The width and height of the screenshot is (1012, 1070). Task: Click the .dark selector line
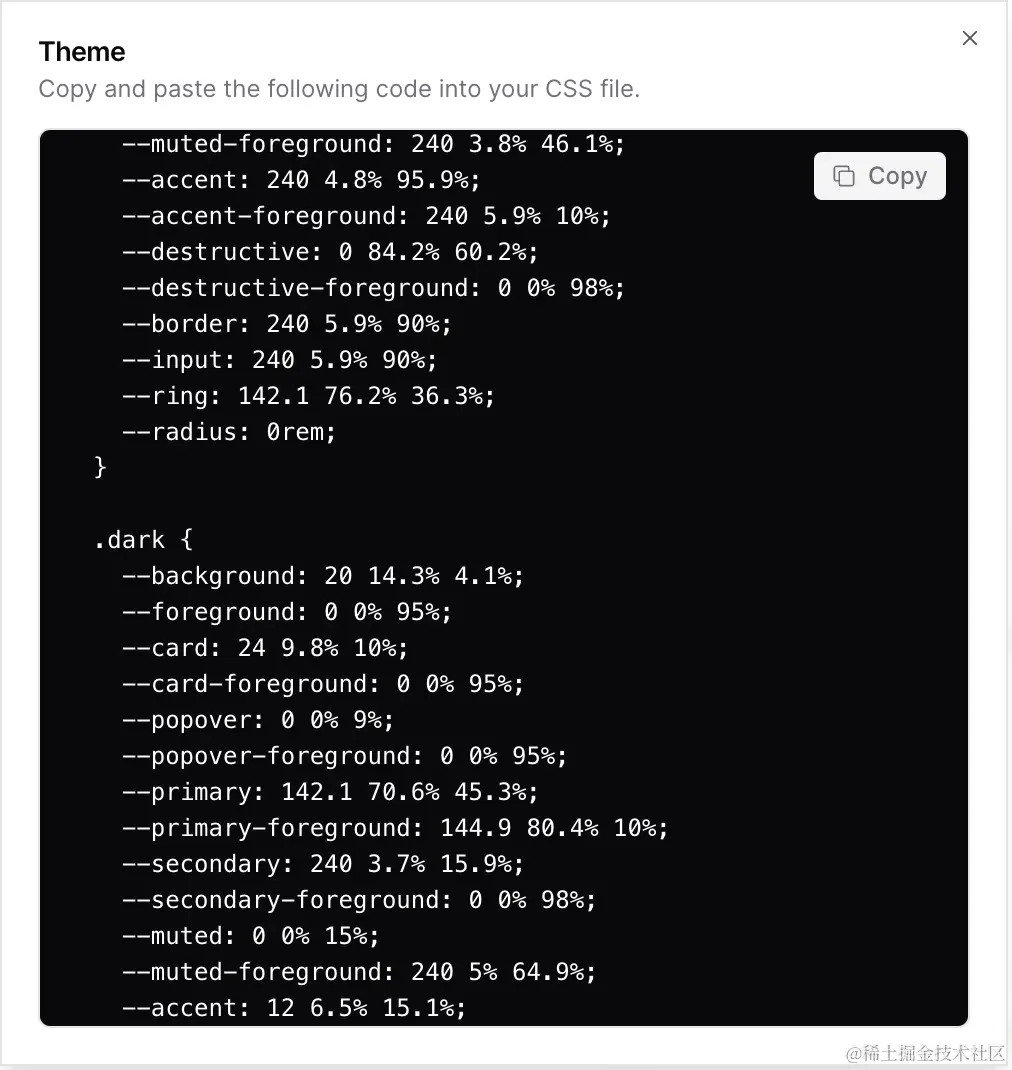coord(143,540)
